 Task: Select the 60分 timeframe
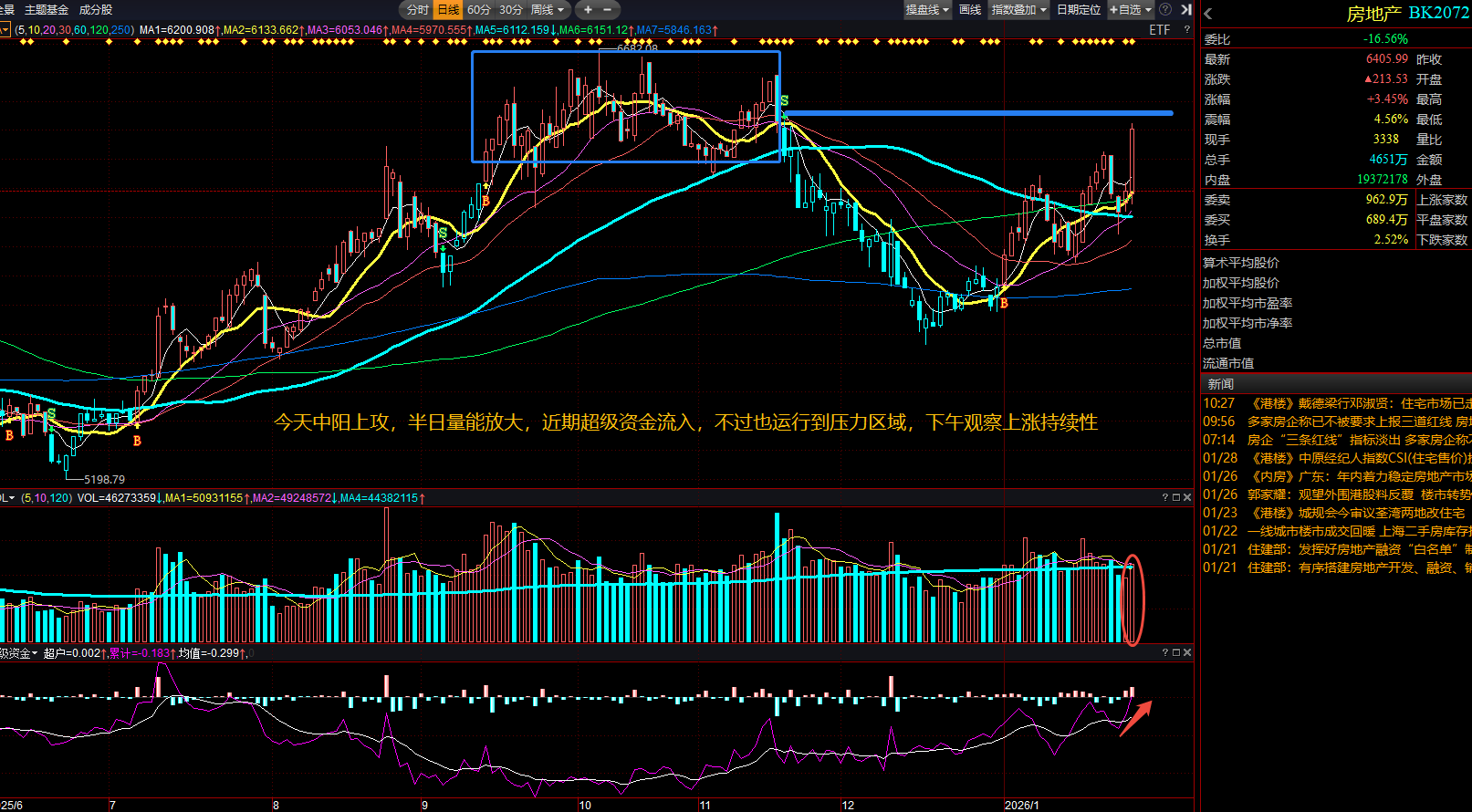479,10
